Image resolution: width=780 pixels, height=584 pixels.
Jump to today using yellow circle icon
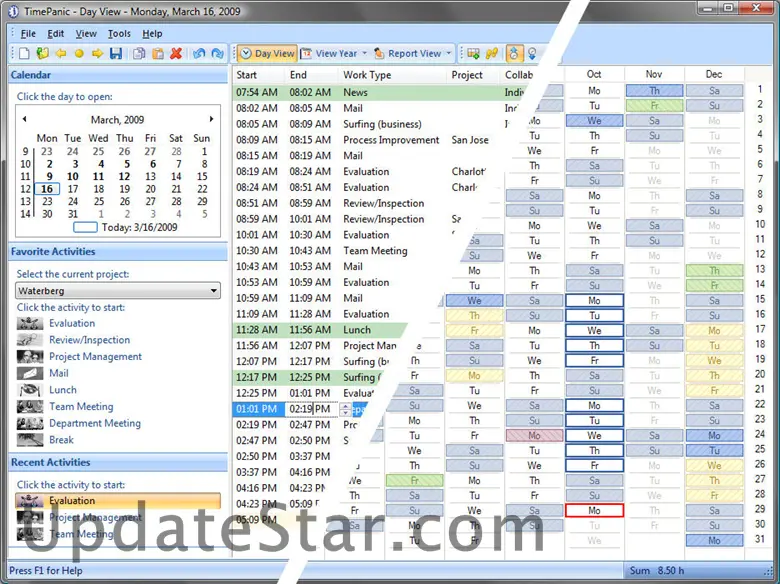[x=79, y=53]
